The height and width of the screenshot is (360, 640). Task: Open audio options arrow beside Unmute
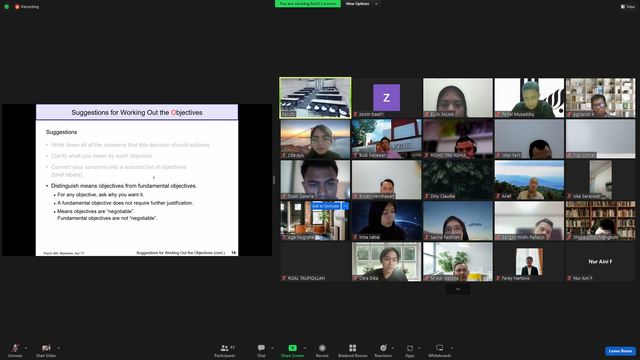point(26,348)
